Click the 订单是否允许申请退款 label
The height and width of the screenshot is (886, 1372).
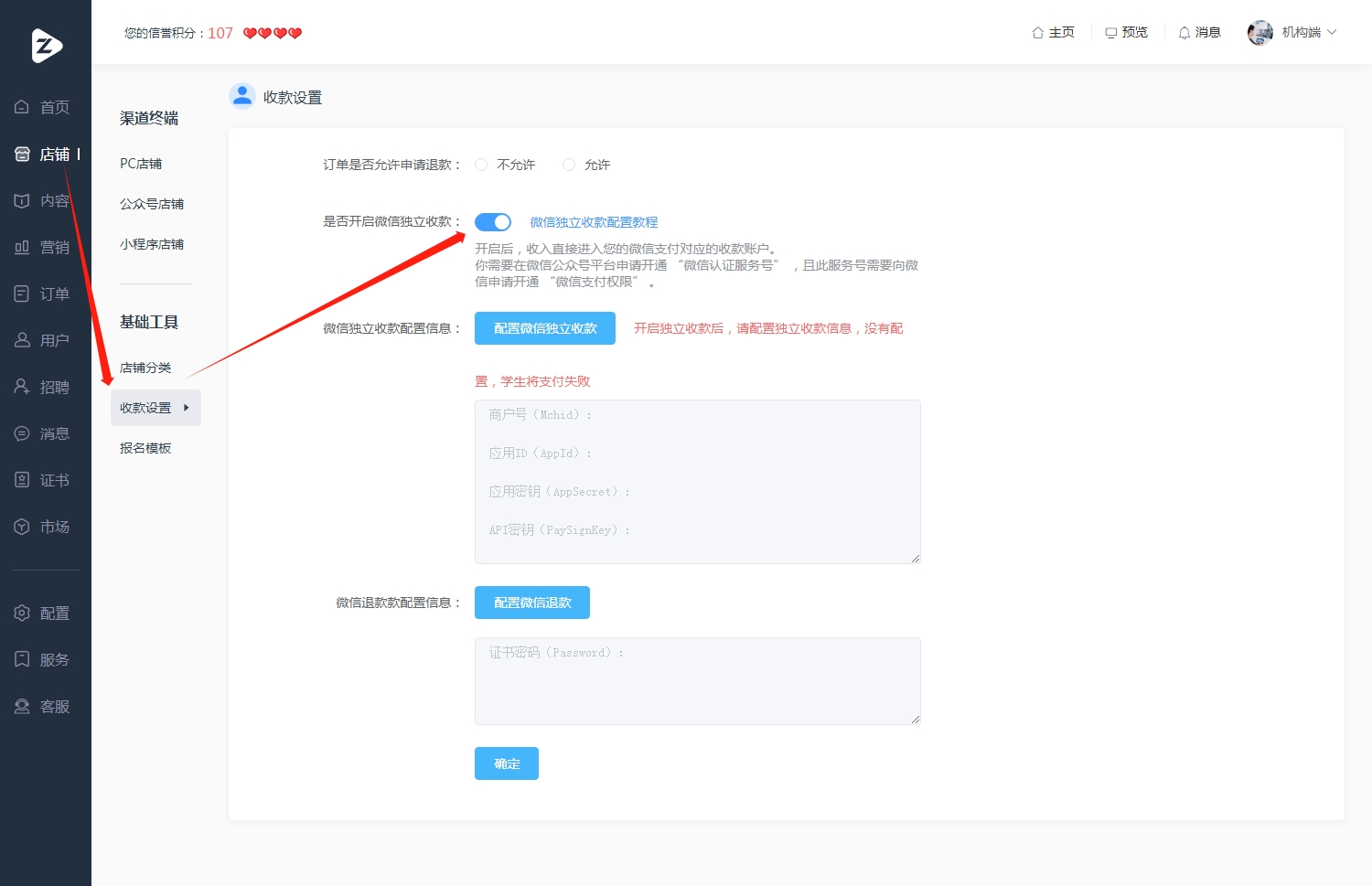coord(392,165)
